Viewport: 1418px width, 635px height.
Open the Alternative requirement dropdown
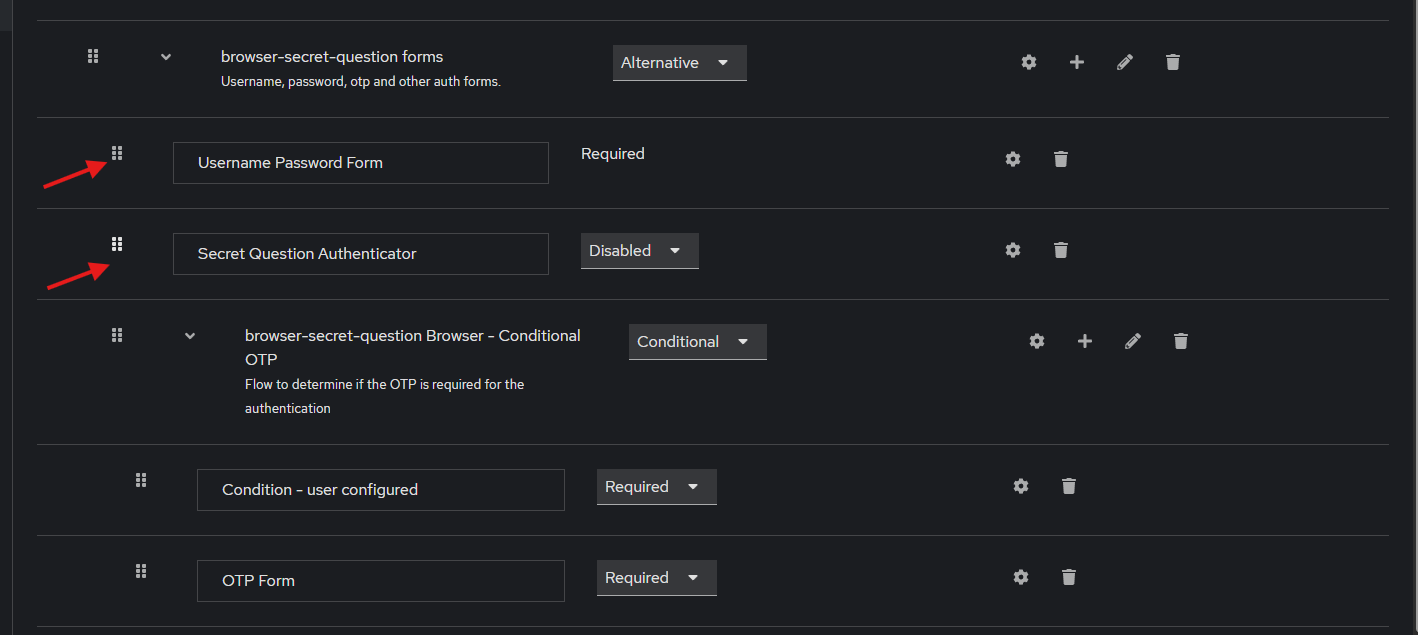tap(680, 63)
